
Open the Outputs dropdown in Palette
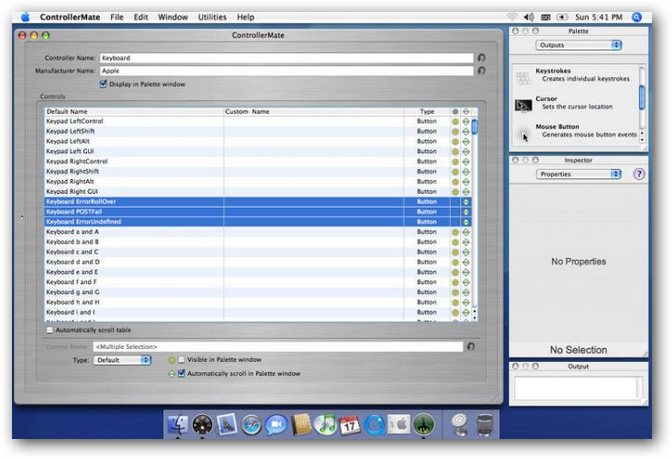578,45
